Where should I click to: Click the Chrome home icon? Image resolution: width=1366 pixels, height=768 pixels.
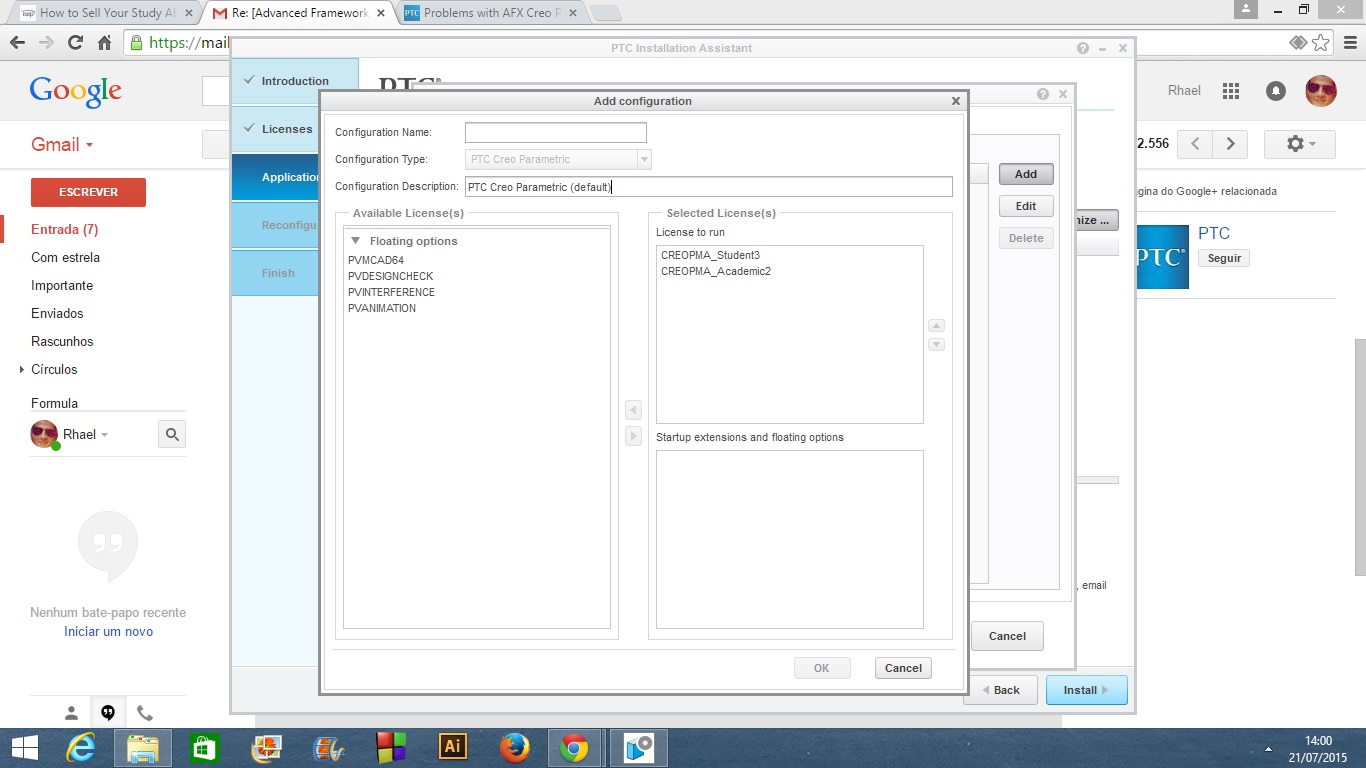coord(104,43)
